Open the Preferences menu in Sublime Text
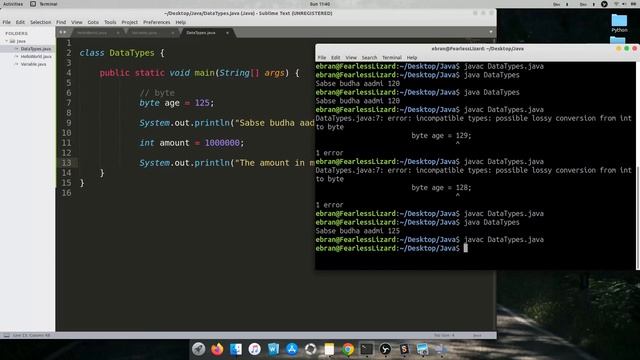This screenshot has height=360, width=640. coord(156,22)
